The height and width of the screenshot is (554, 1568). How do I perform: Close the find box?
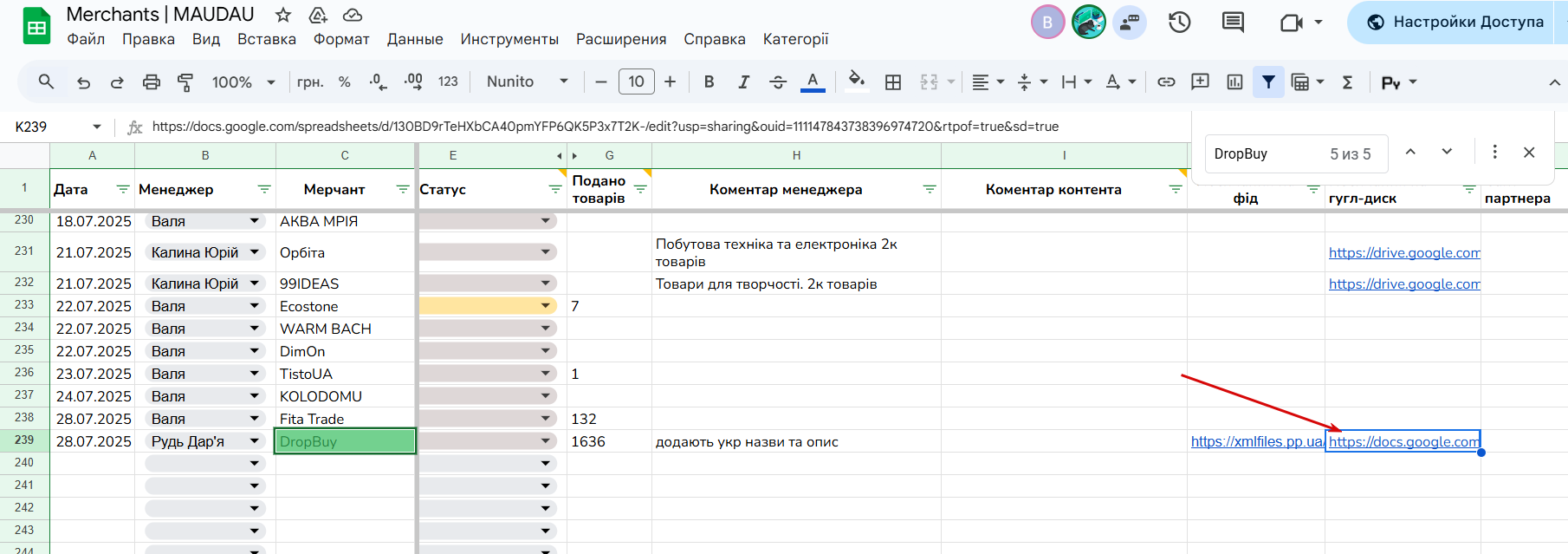coord(1529,152)
